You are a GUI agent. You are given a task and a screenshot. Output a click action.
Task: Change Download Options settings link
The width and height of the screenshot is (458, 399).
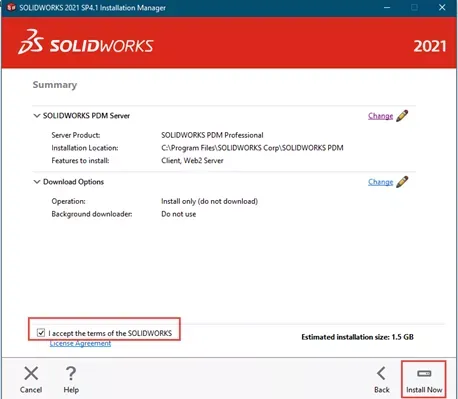[380, 182]
